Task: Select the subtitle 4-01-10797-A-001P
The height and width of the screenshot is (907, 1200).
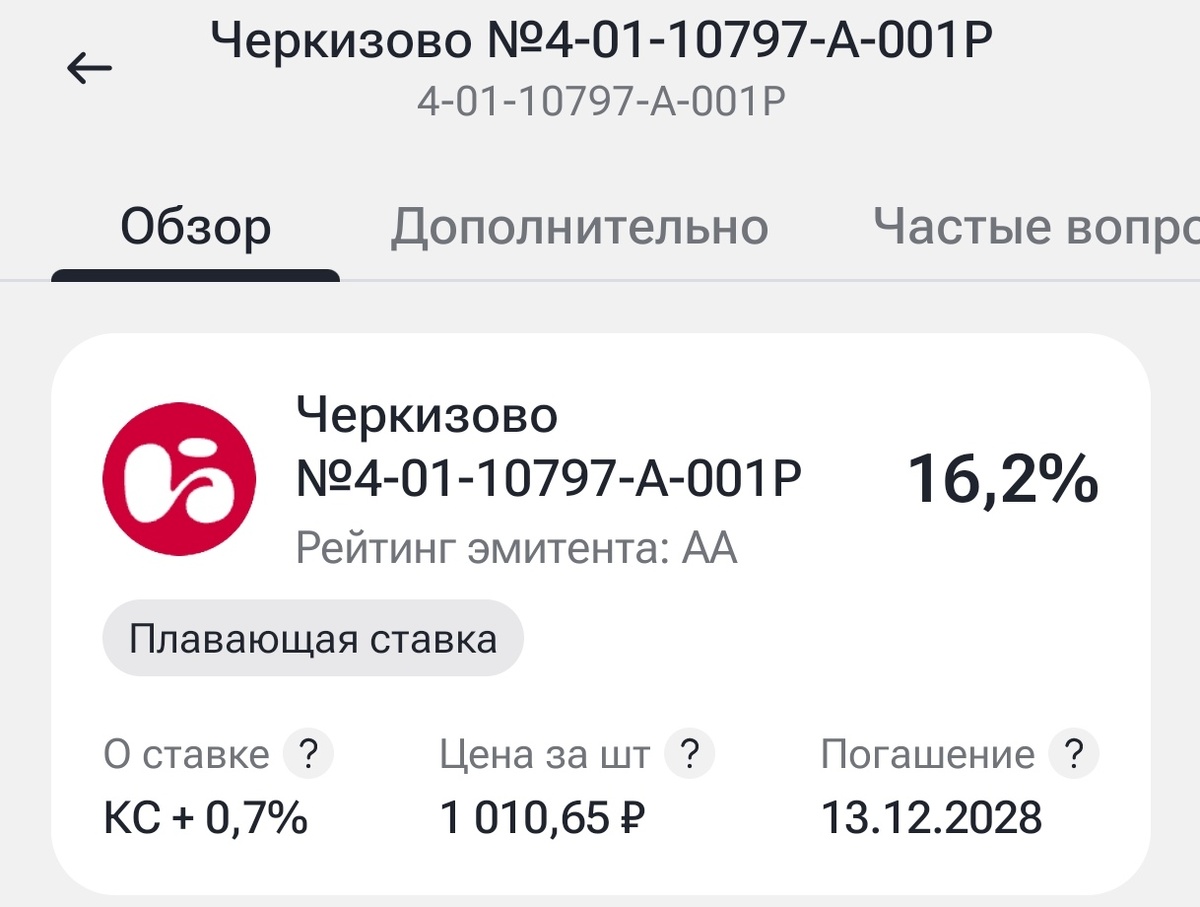Action: pos(600,100)
